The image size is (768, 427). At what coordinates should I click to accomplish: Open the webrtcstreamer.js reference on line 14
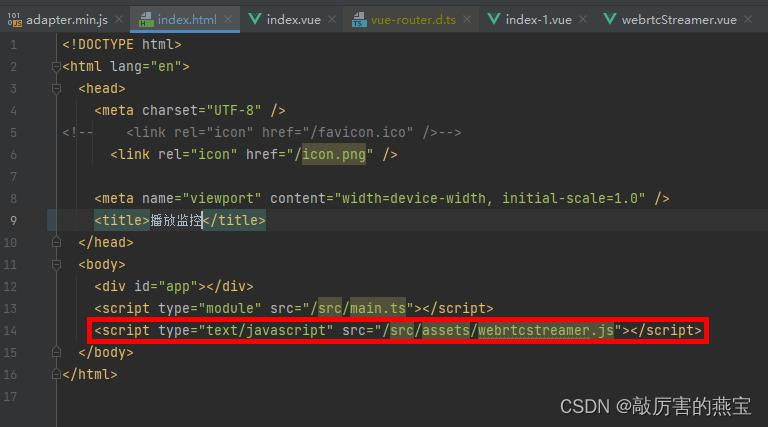(x=546, y=330)
